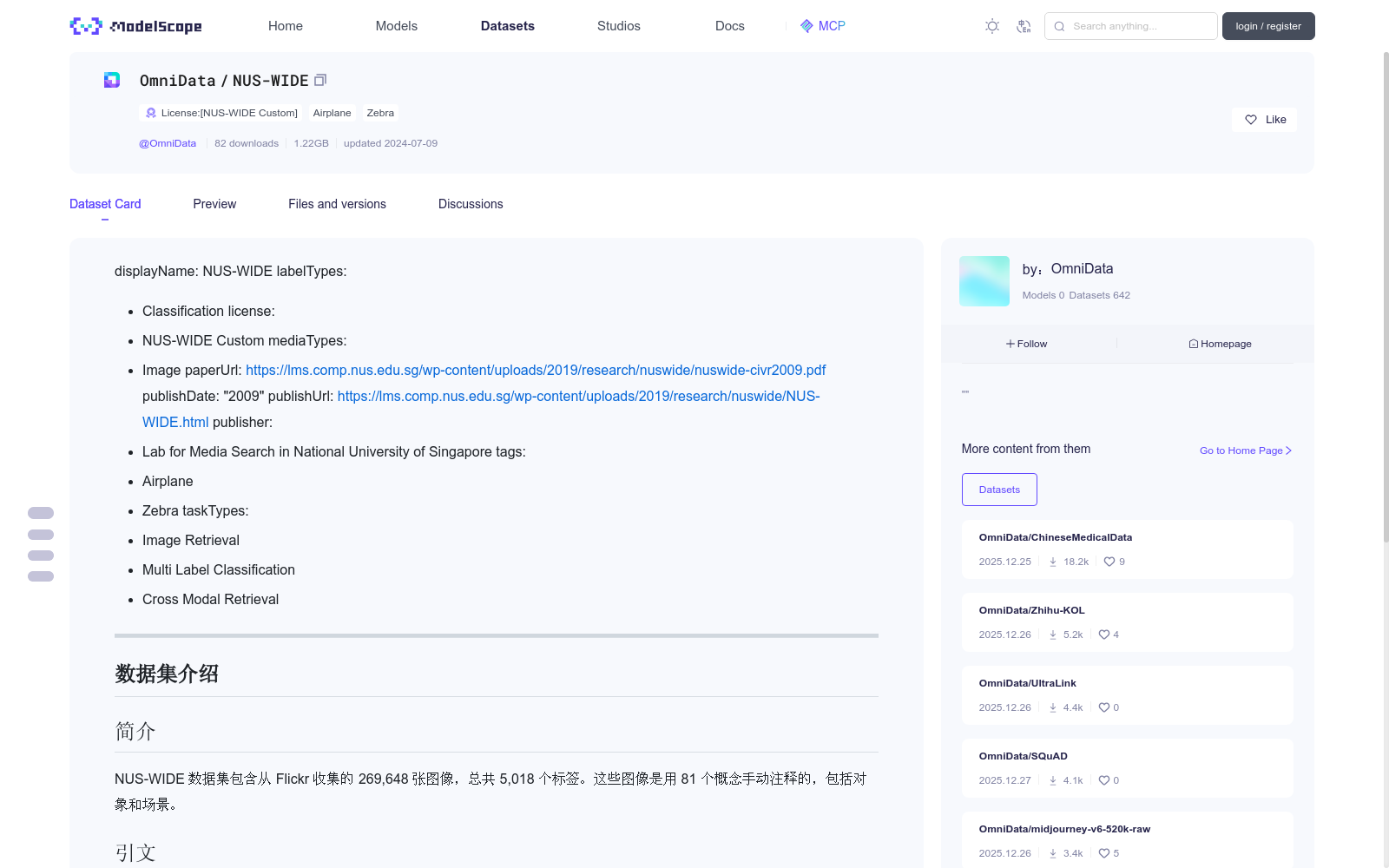Click the heart icon on UltraLink card
The image size is (1389, 868).
[x=1104, y=707]
